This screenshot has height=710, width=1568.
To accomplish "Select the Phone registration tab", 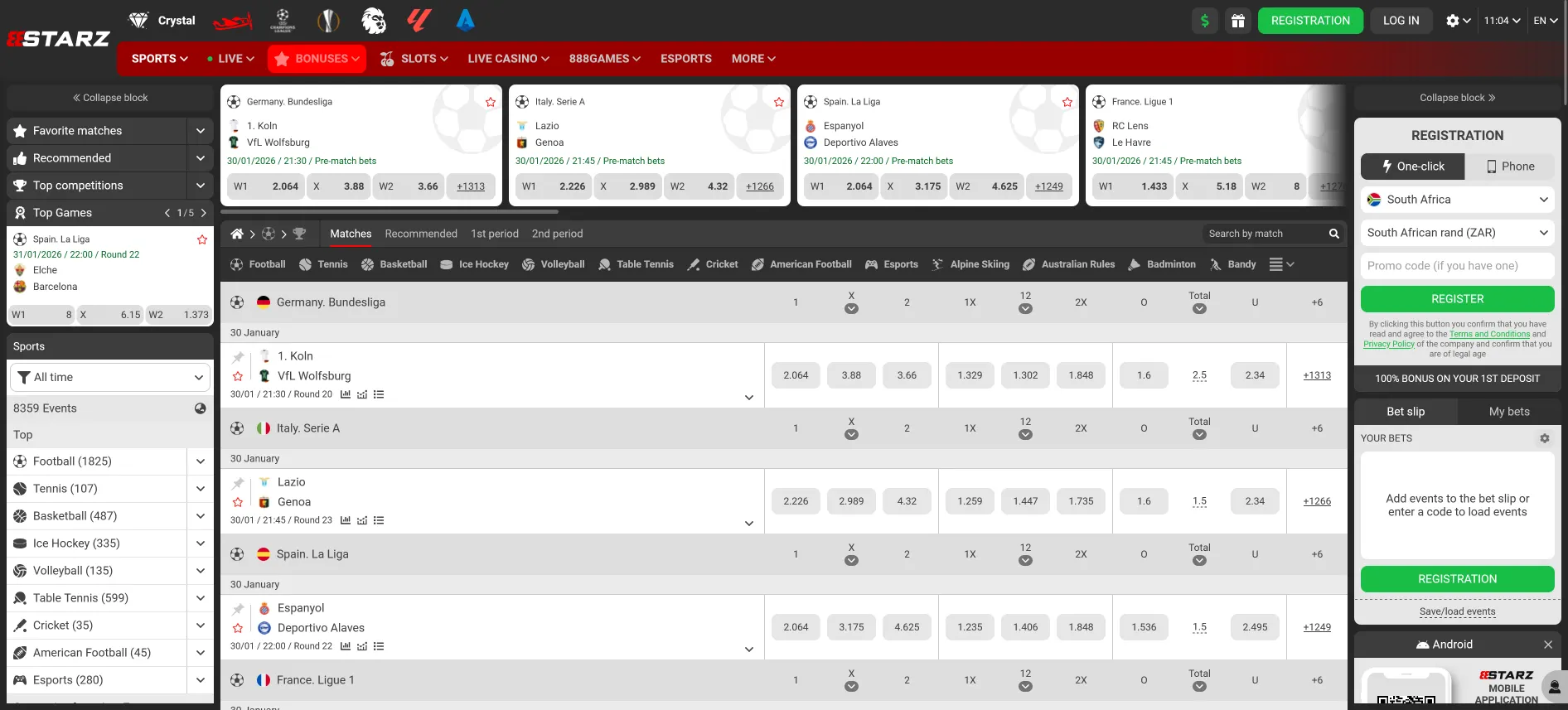I will [x=1510, y=167].
